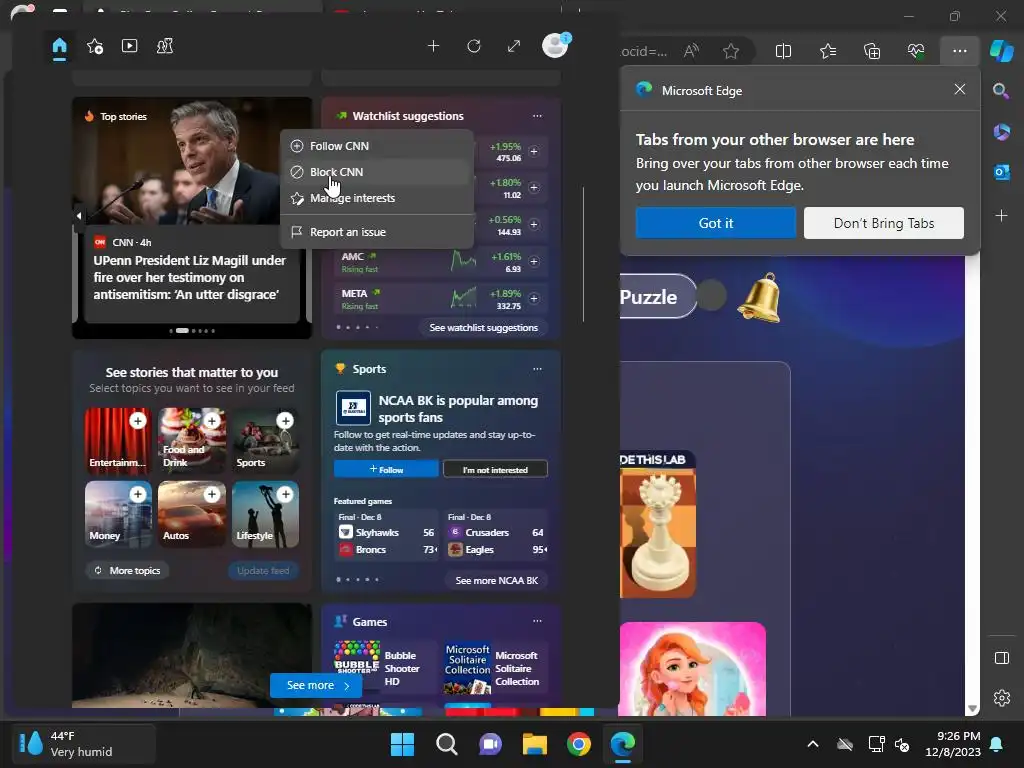Open Edge Browser essentials heart icon
The image size is (1024, 768).
pyautogui.click(x=916, y=51)
